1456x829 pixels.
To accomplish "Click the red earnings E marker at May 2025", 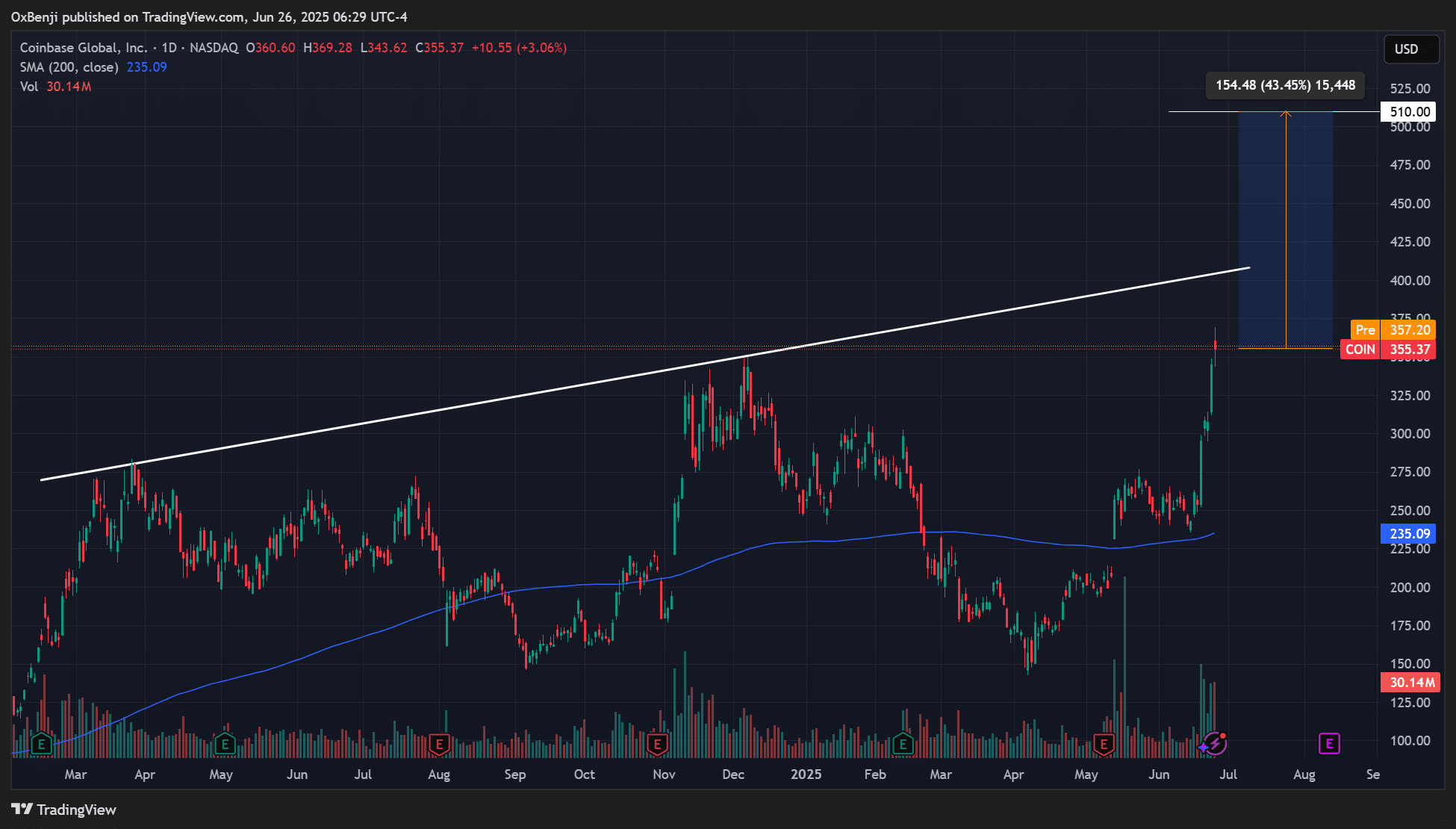I will tap(1104, 744).
